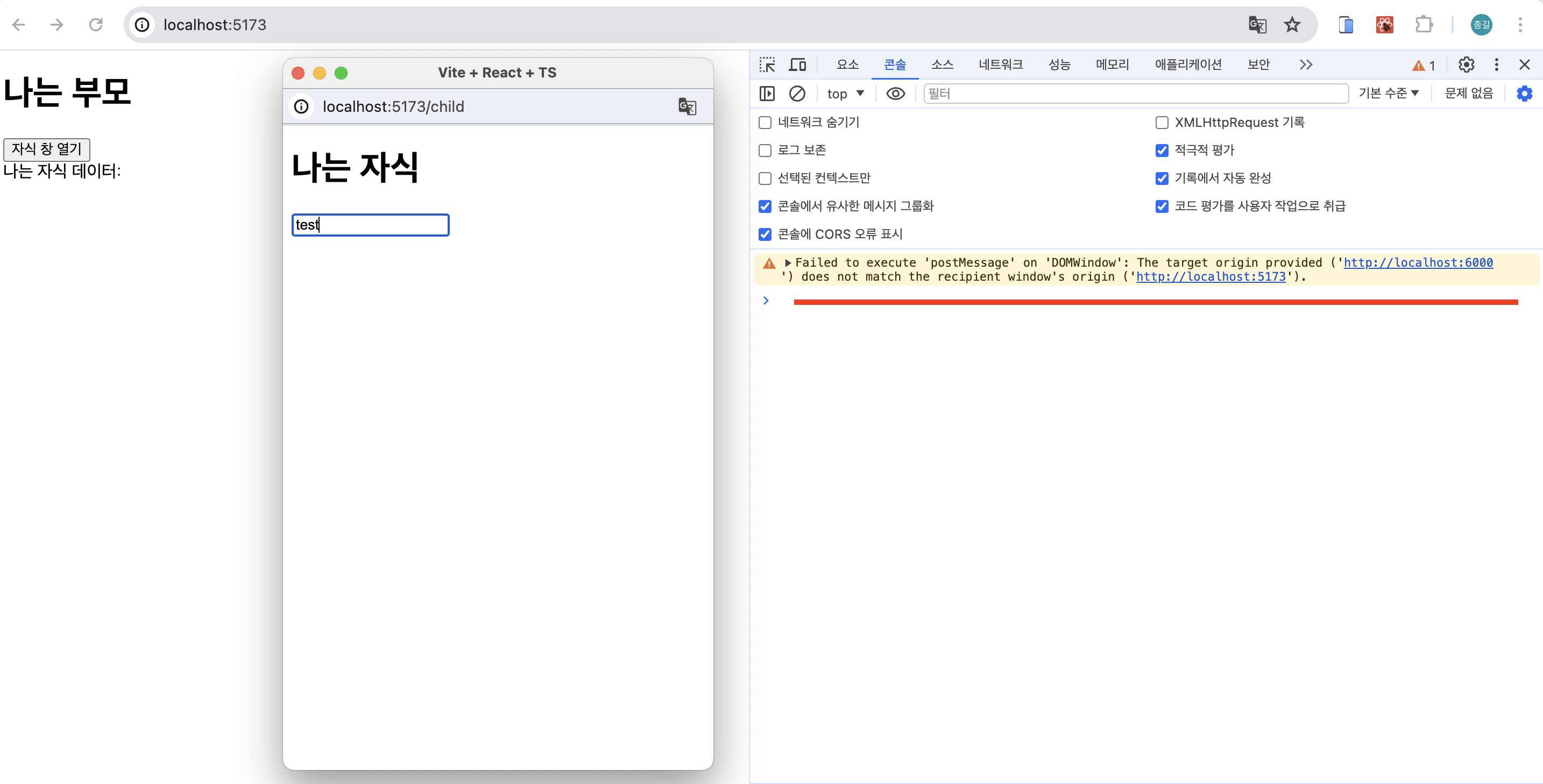Expand the postMessage warning triangle
The image size is (1543, 784).
click(788, 263)
